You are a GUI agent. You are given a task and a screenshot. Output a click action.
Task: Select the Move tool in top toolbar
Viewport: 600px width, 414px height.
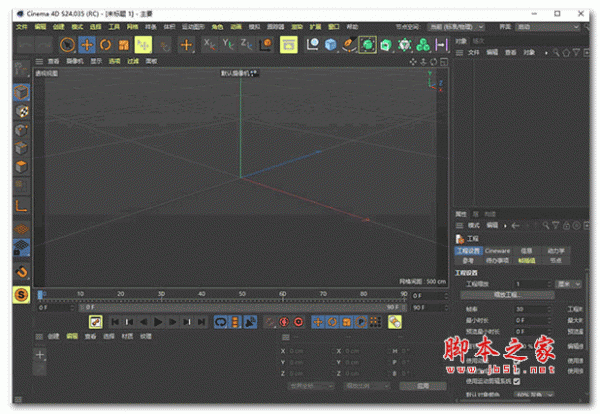[x=87, y=44]
